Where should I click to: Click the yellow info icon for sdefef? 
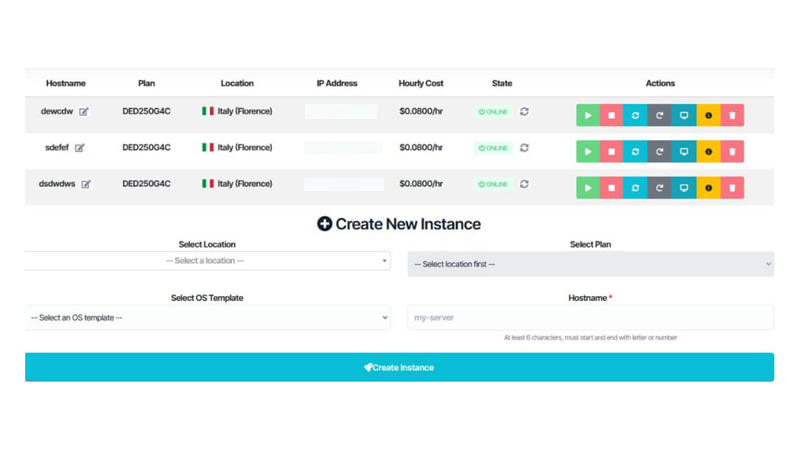tap(708, 152)
